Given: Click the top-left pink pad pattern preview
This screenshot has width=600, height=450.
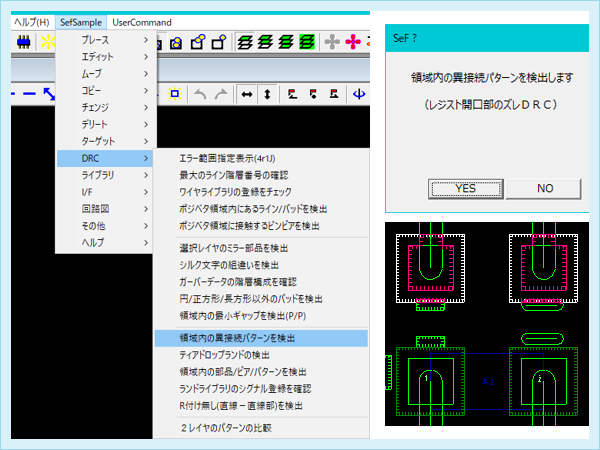Looking at the screenshot, I should click(x=432, y=270).
